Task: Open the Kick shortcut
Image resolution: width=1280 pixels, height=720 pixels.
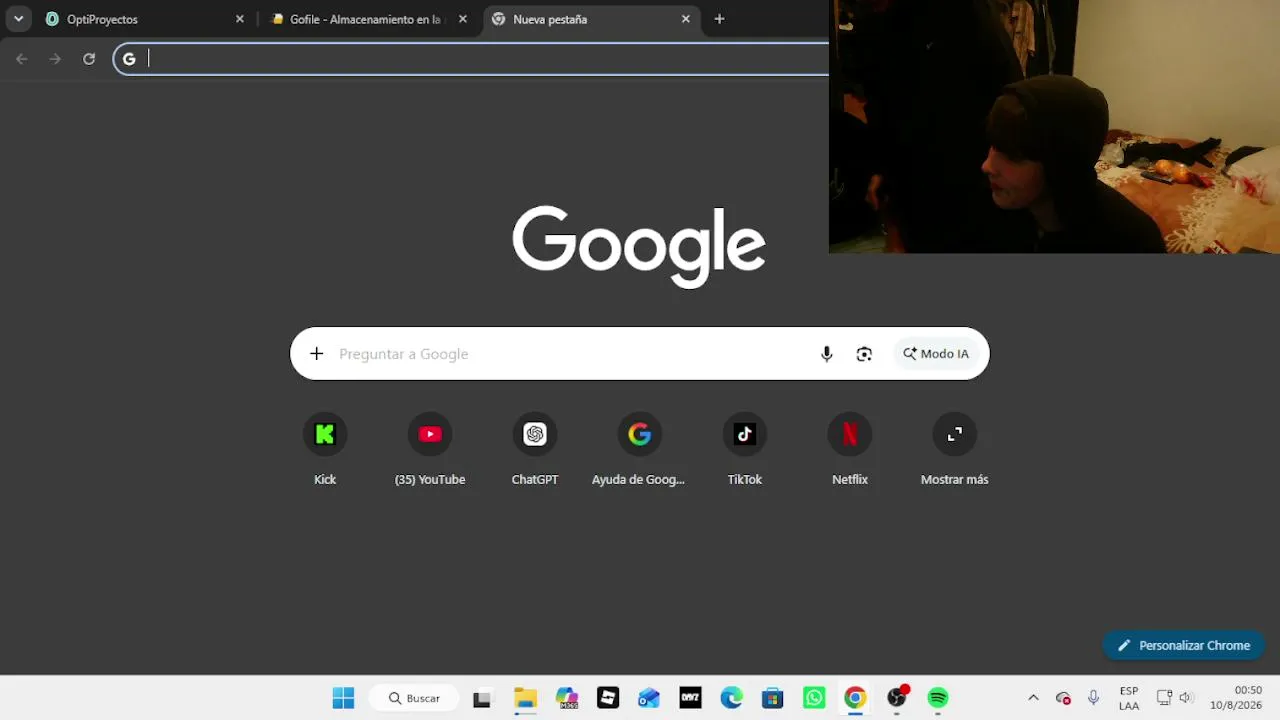Action: (325, 449)
